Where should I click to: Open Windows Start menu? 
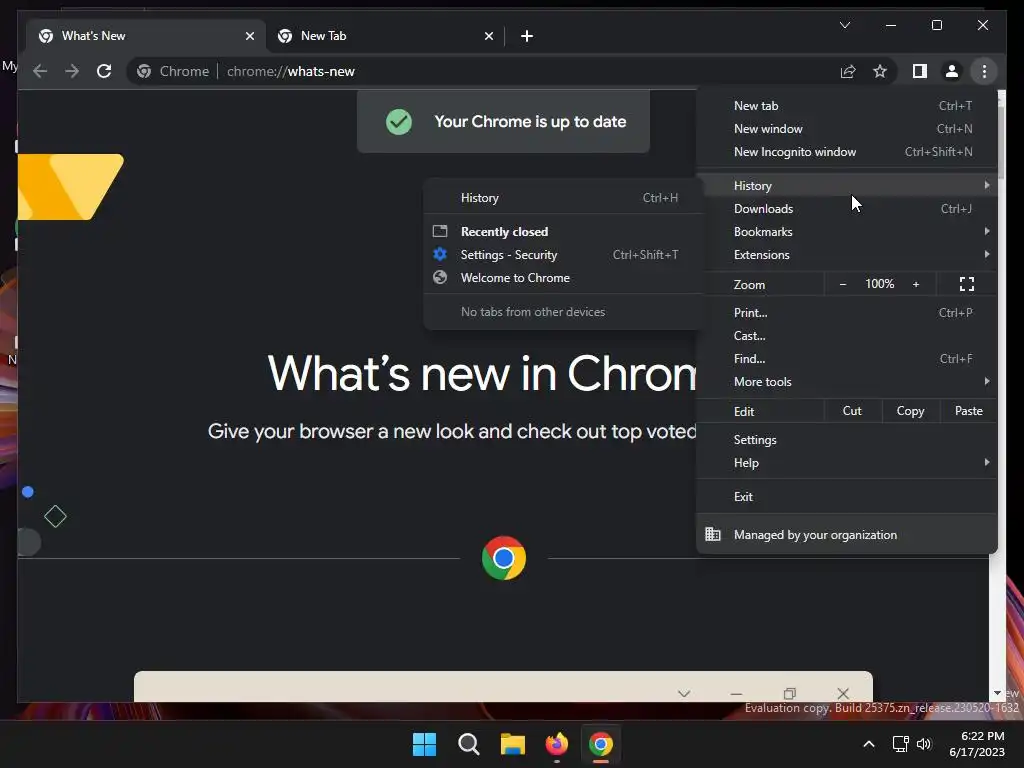tap(424, 744)
